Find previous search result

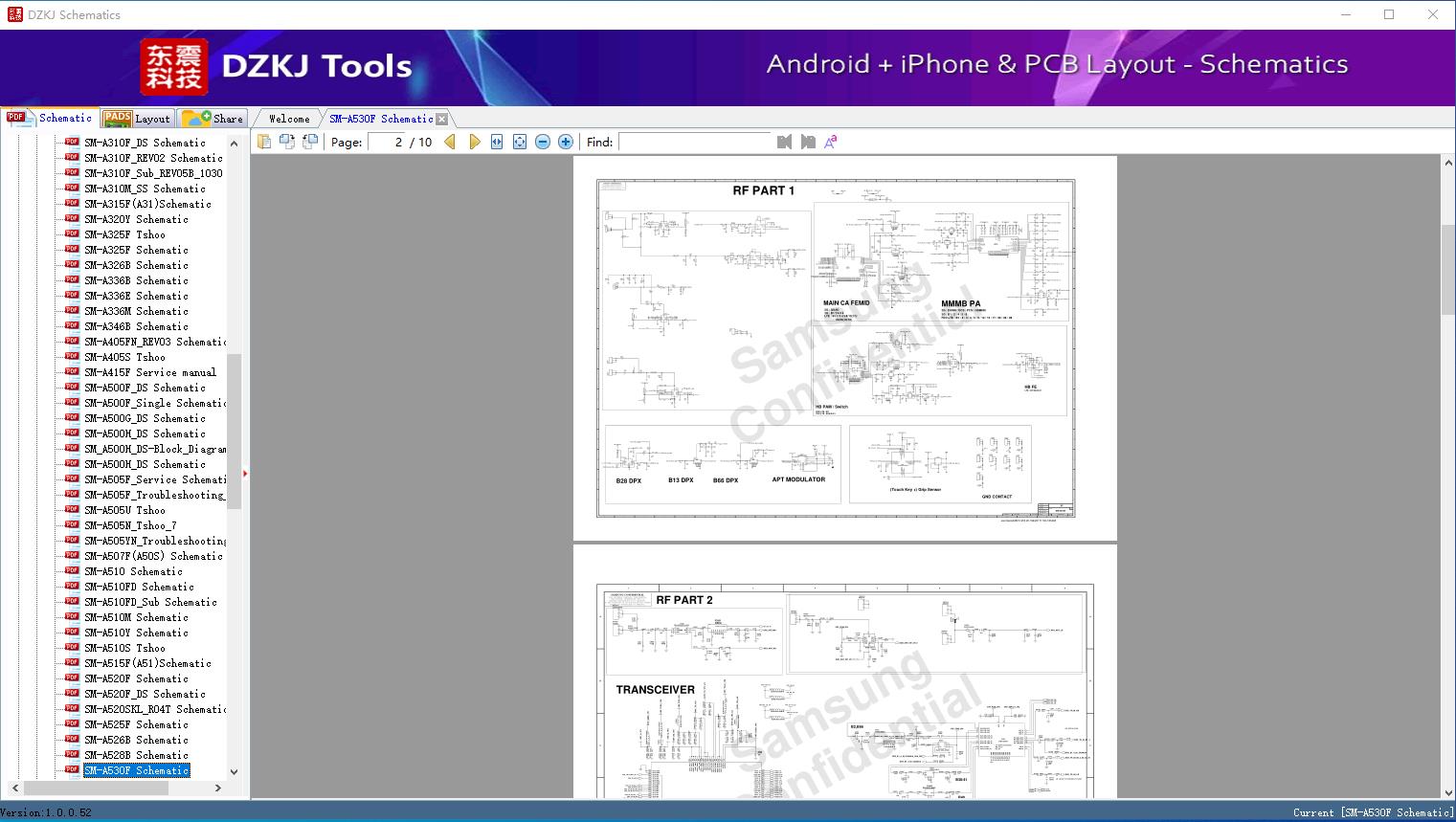pyautogui.click(x=785, y=142)
